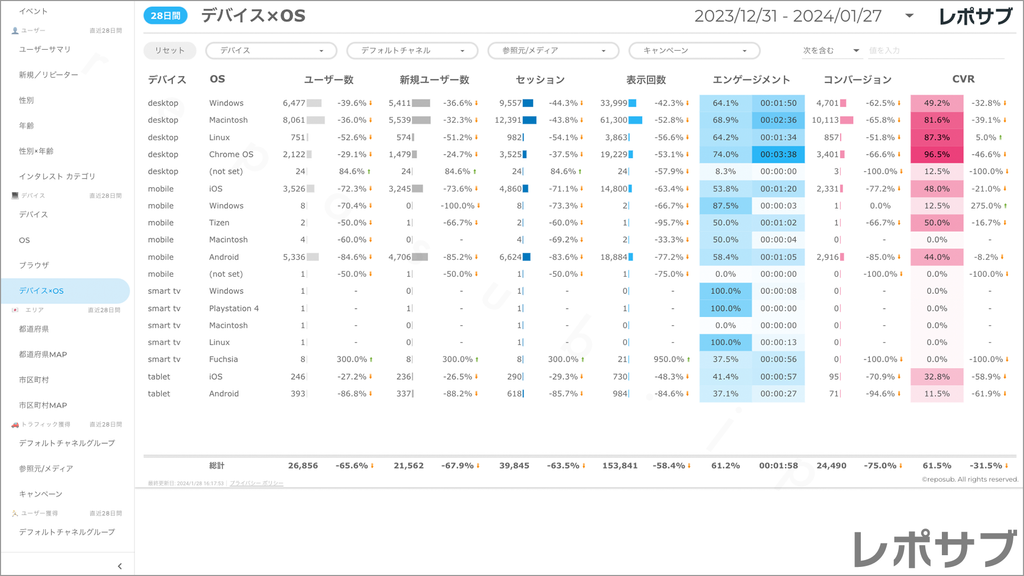Image resolution: width=1024 pixels, height=576 pixels.
Task: Expand the キャンペーン filter dropdown
Action: 694,50
